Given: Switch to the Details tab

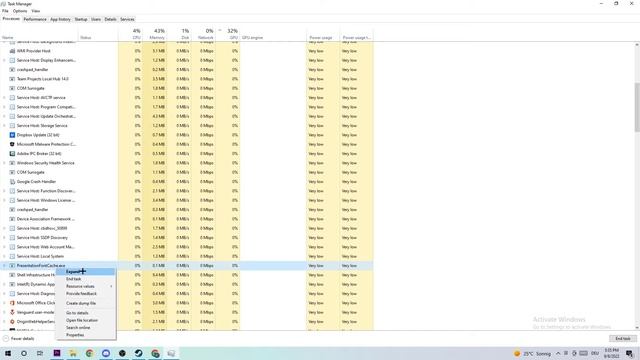Looking at the screenshot, I should coord(110,19).
